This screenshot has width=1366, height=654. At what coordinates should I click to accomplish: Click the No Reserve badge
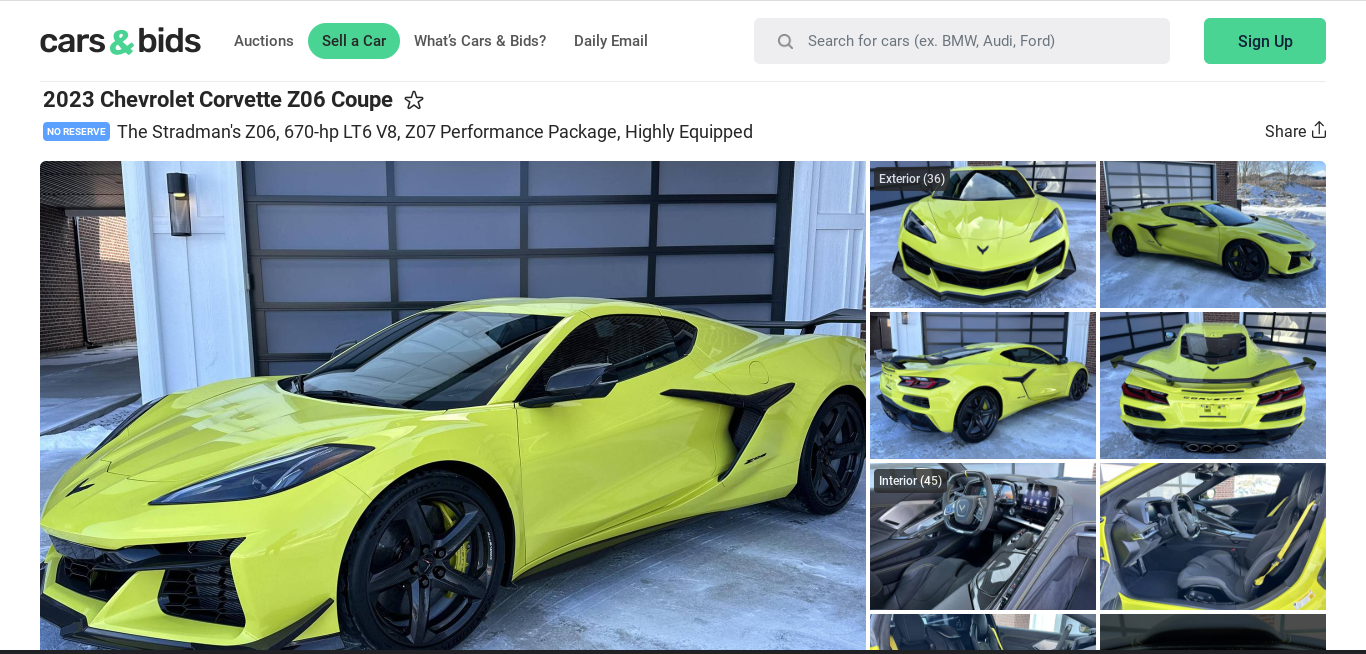click(76, 131)
